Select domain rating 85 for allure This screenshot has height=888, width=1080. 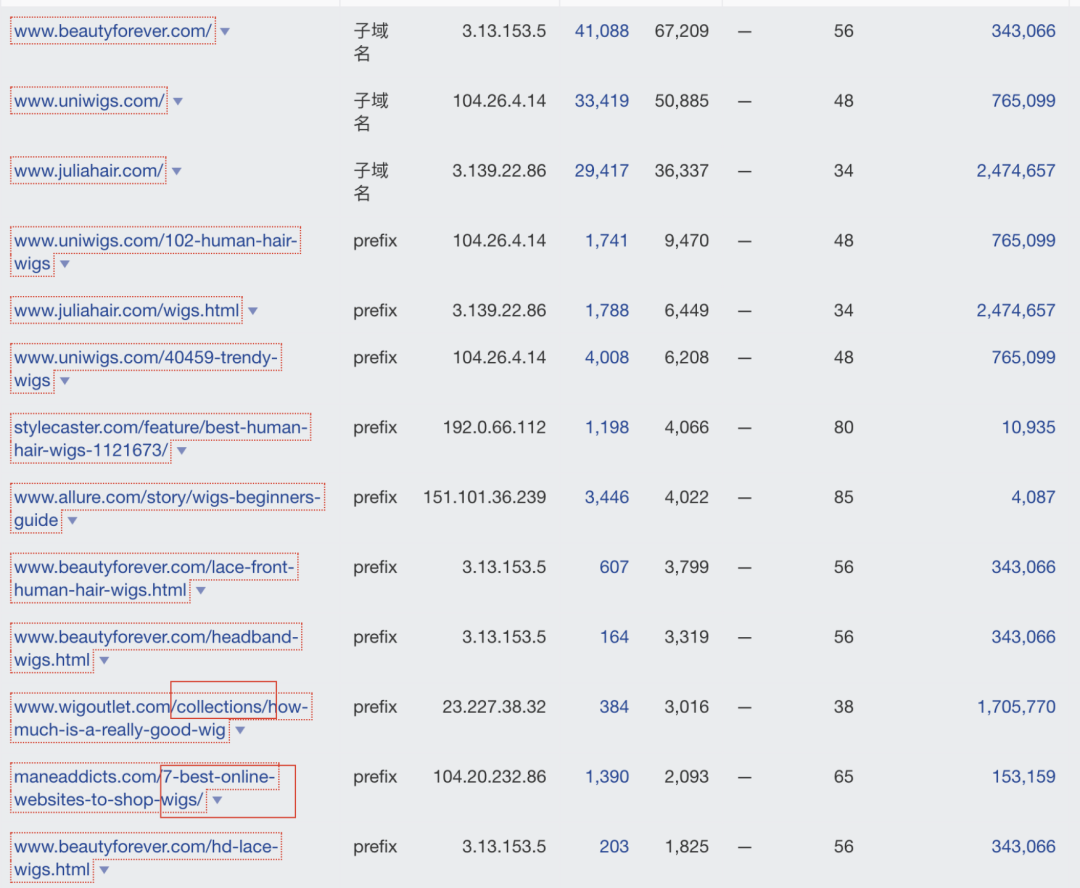[x=844, y=497]
